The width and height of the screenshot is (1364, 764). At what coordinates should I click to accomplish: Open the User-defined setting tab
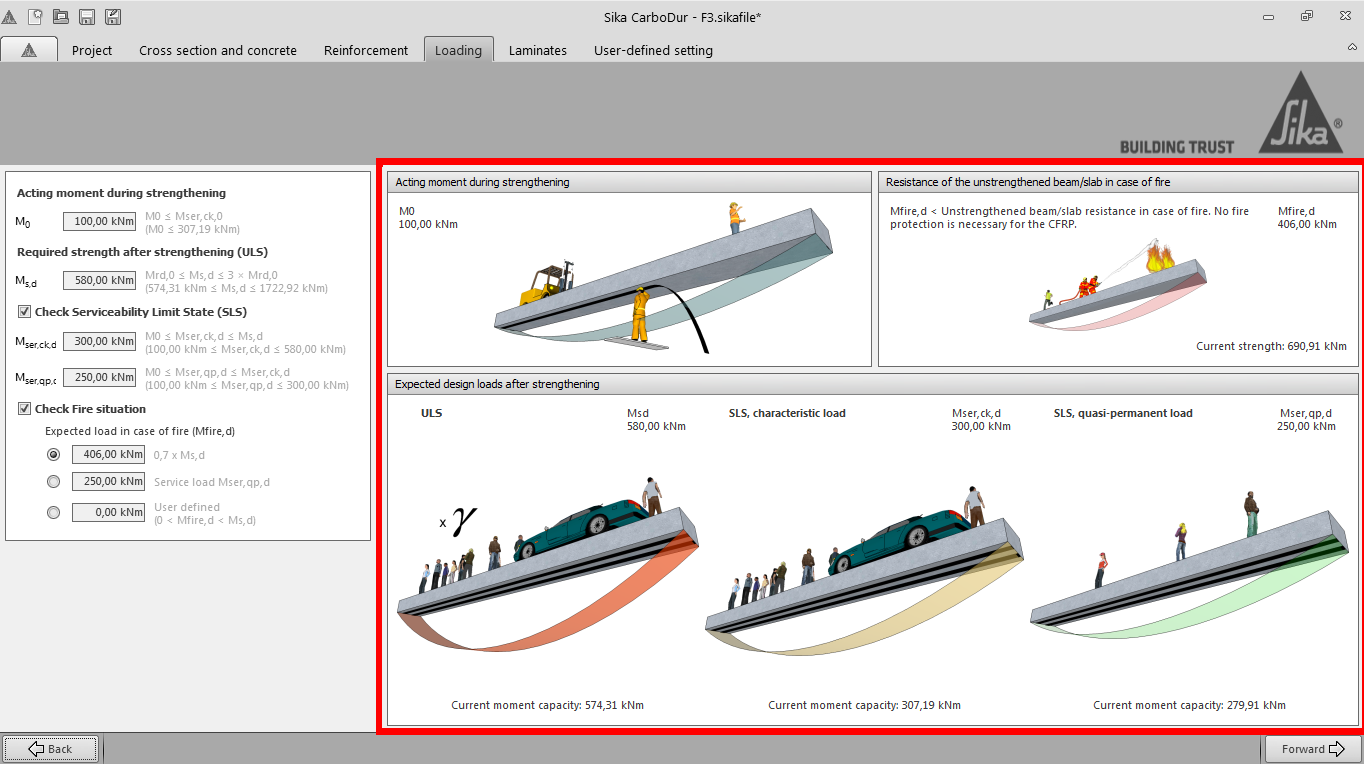[653, 50]
